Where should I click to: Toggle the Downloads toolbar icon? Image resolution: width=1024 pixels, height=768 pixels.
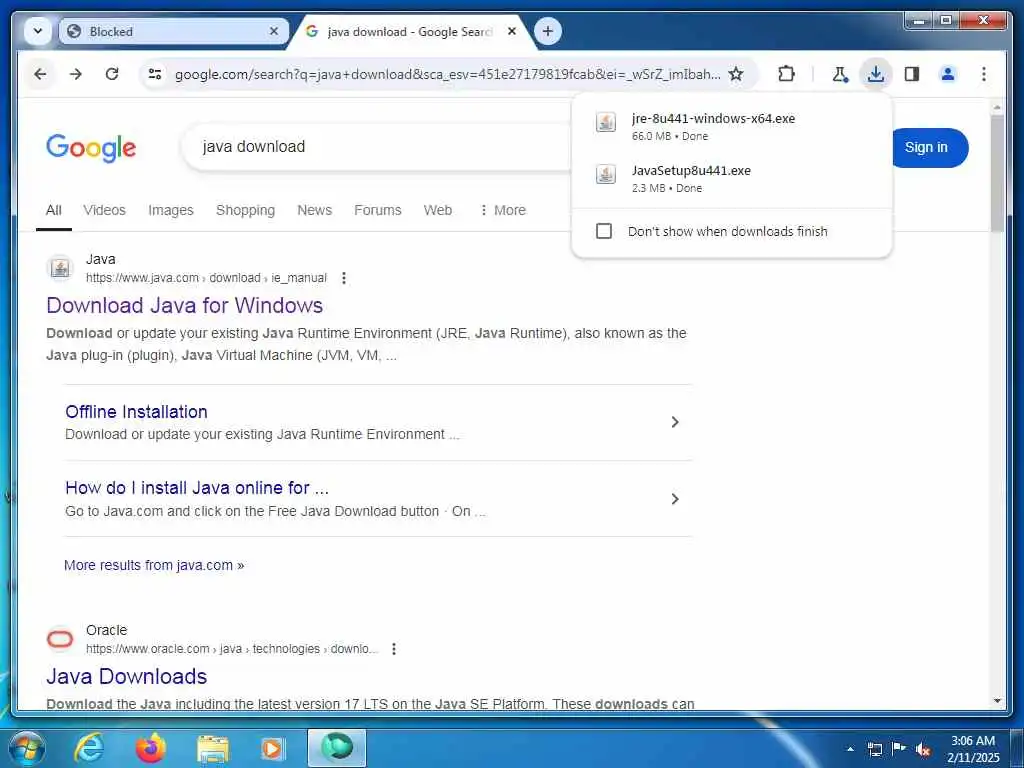pos(876,74)
